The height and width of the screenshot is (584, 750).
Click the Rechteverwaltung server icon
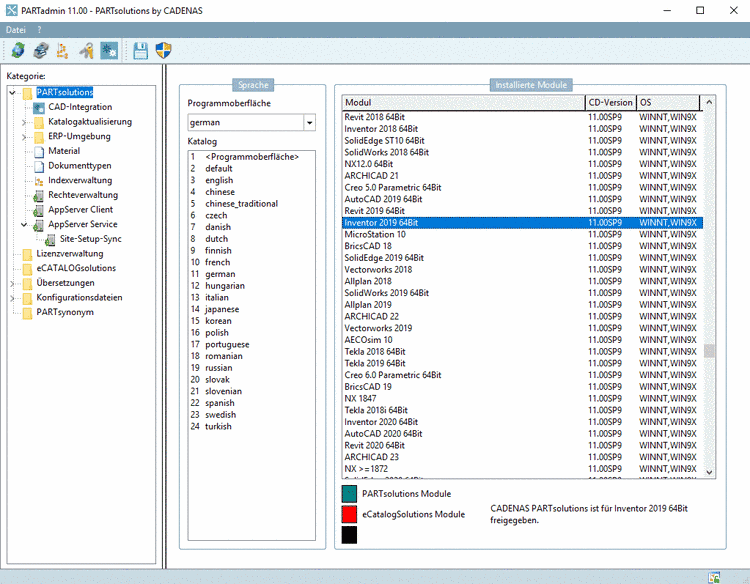[38, 196]
